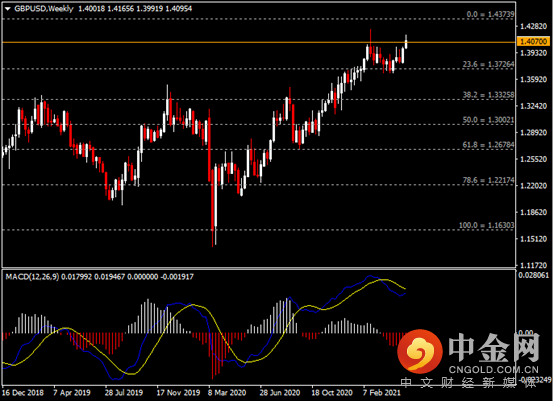The width and height of the screenshot is (554, 401).
Task: Click the CNGOLD.COM.CN watermark link
Action: (x=494, y=370)
